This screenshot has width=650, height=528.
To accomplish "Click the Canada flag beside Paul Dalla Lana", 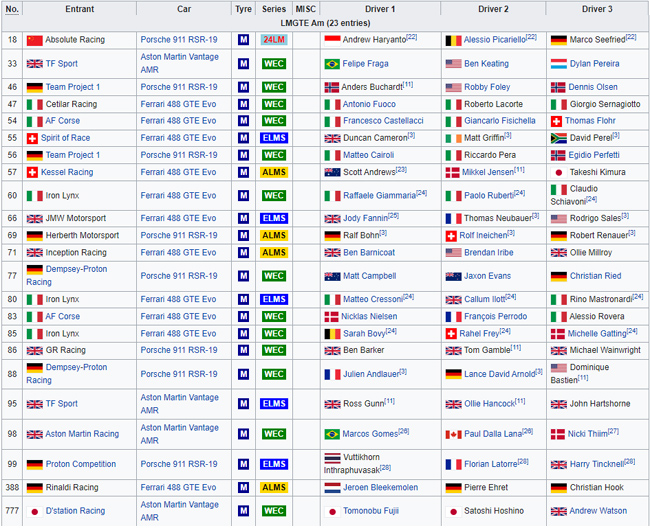I will 454,434.
